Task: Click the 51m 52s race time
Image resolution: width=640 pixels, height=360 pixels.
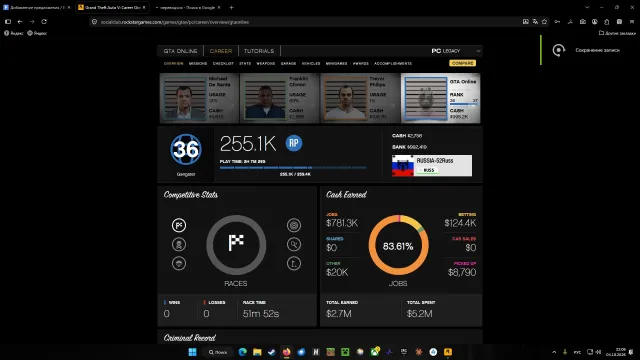Action: (261, 313)
